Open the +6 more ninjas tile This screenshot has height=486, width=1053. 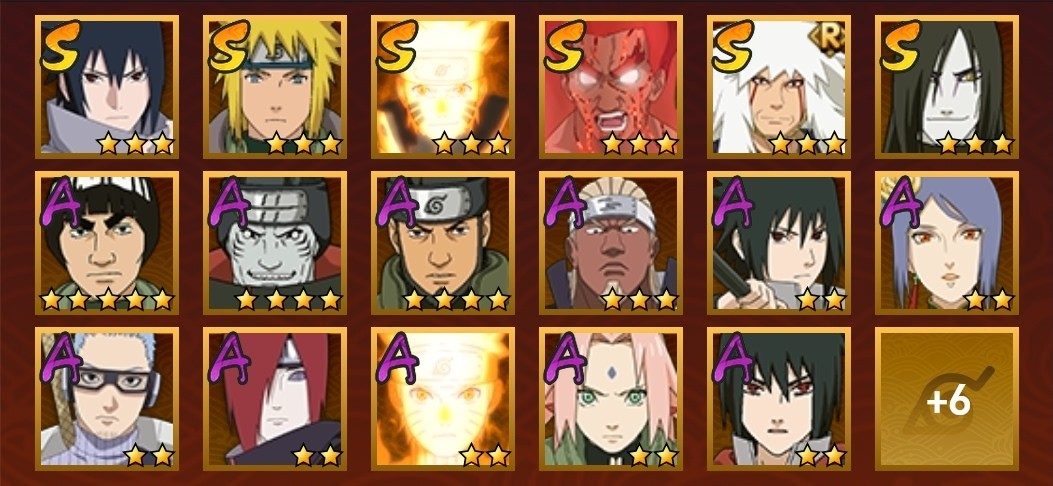point(946,399)
